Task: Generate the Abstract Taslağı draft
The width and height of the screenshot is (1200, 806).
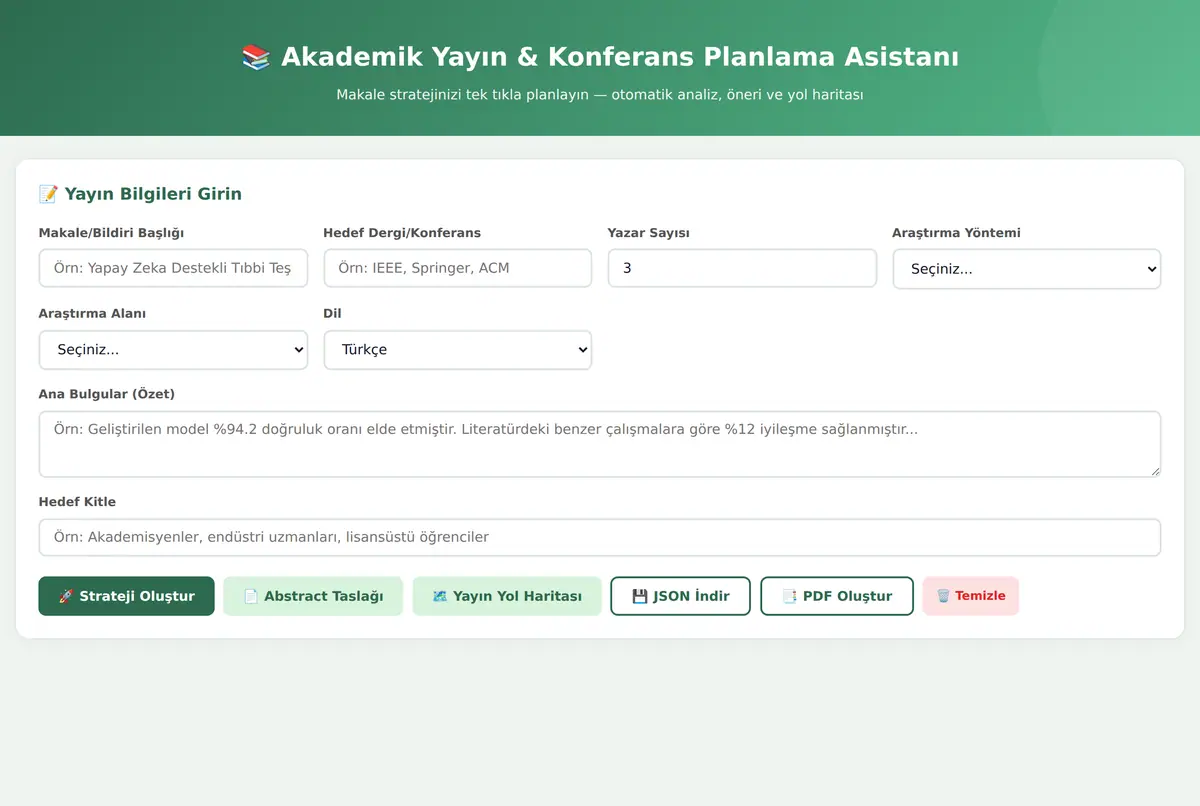Action: pyautogui.click(x=313, y=596)
